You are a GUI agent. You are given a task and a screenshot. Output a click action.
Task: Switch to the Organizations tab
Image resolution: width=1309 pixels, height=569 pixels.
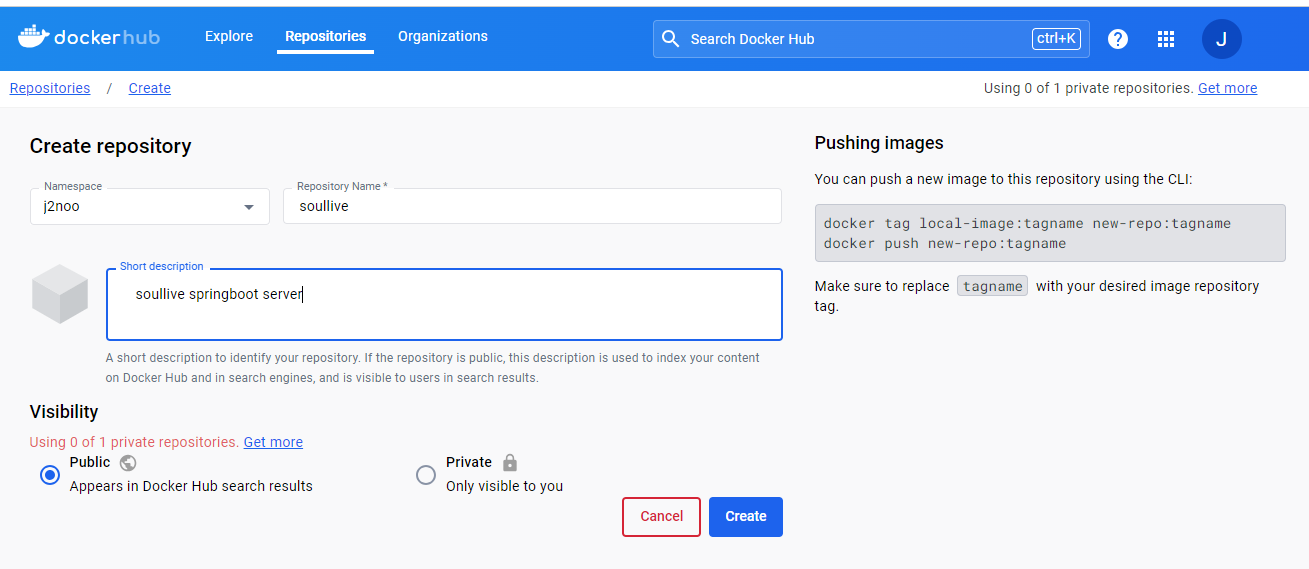[x=443, y=36]
